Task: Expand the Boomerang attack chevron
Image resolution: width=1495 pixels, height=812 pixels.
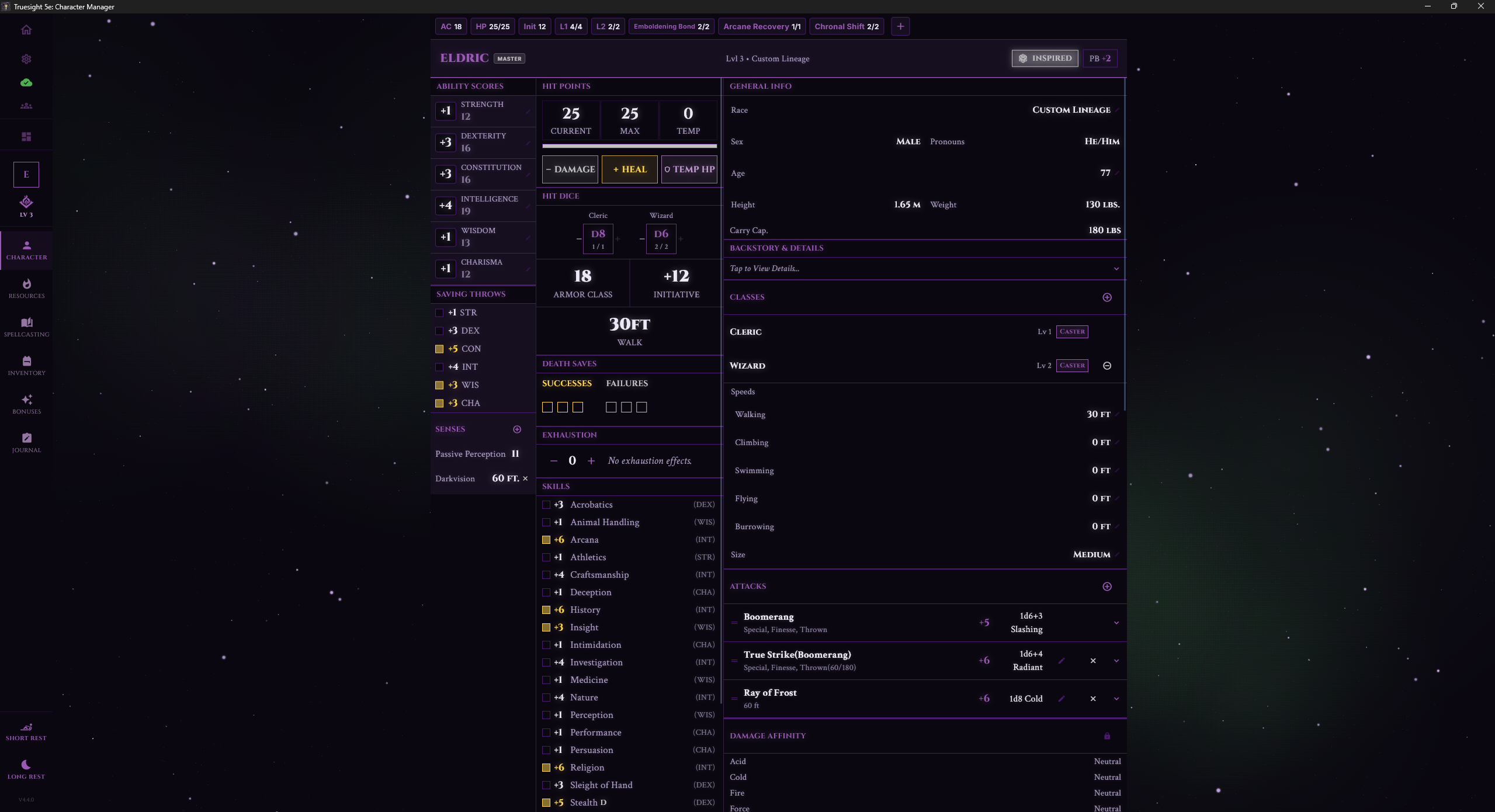Action: (x=1116, y=623)
